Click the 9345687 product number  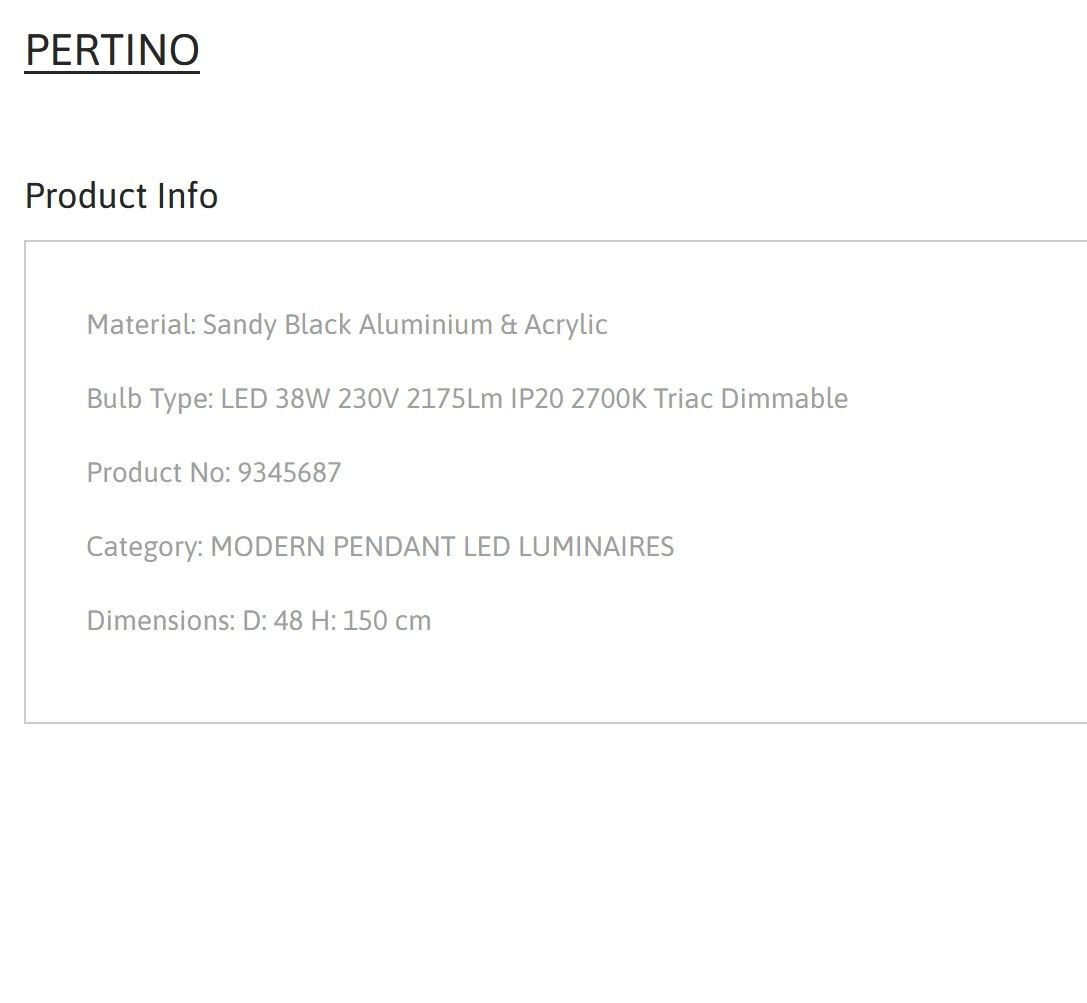pyautogui.click(x=289, y=473)
